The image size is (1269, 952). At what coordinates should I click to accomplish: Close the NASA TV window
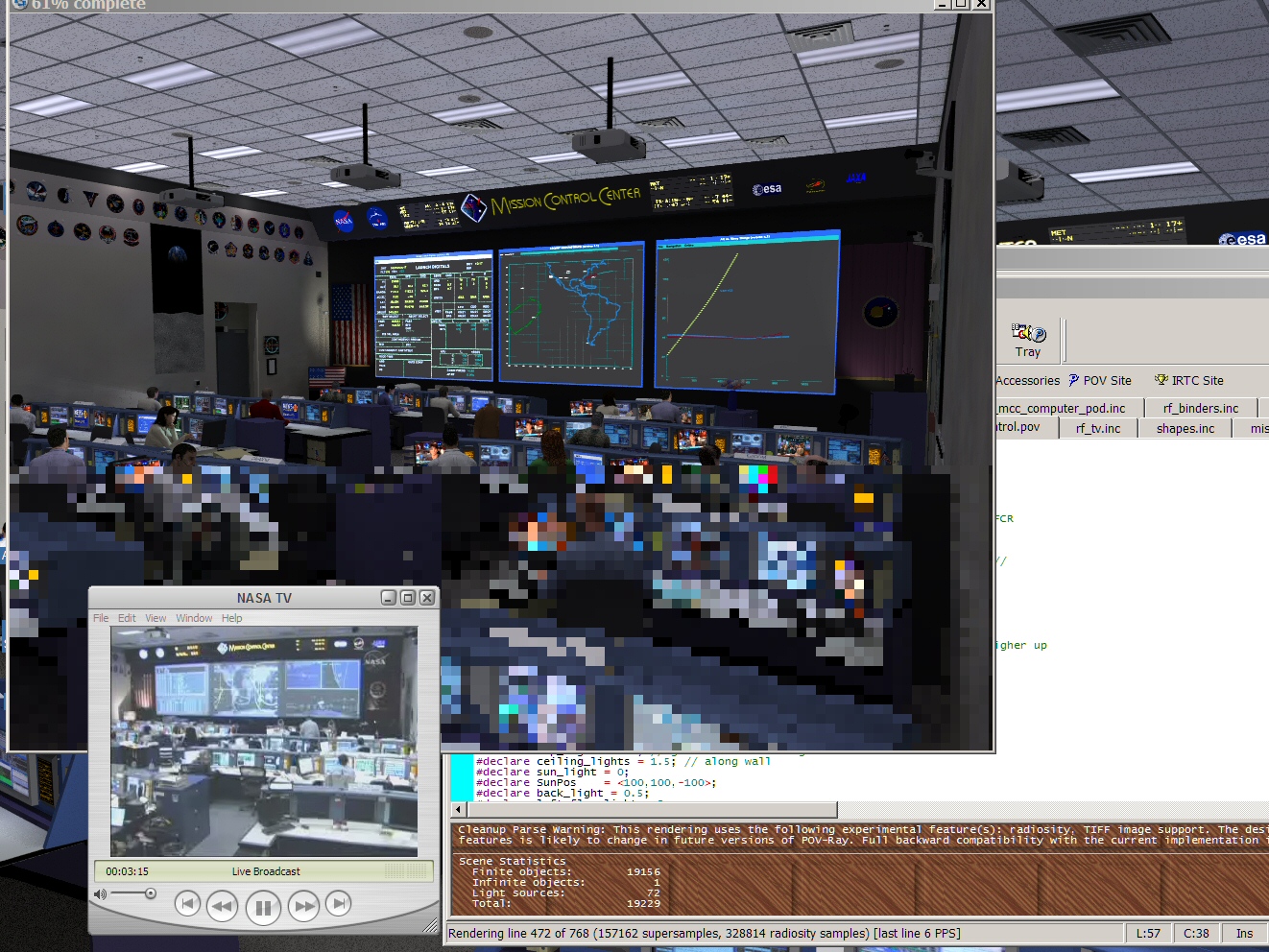[x=427, y=598]
